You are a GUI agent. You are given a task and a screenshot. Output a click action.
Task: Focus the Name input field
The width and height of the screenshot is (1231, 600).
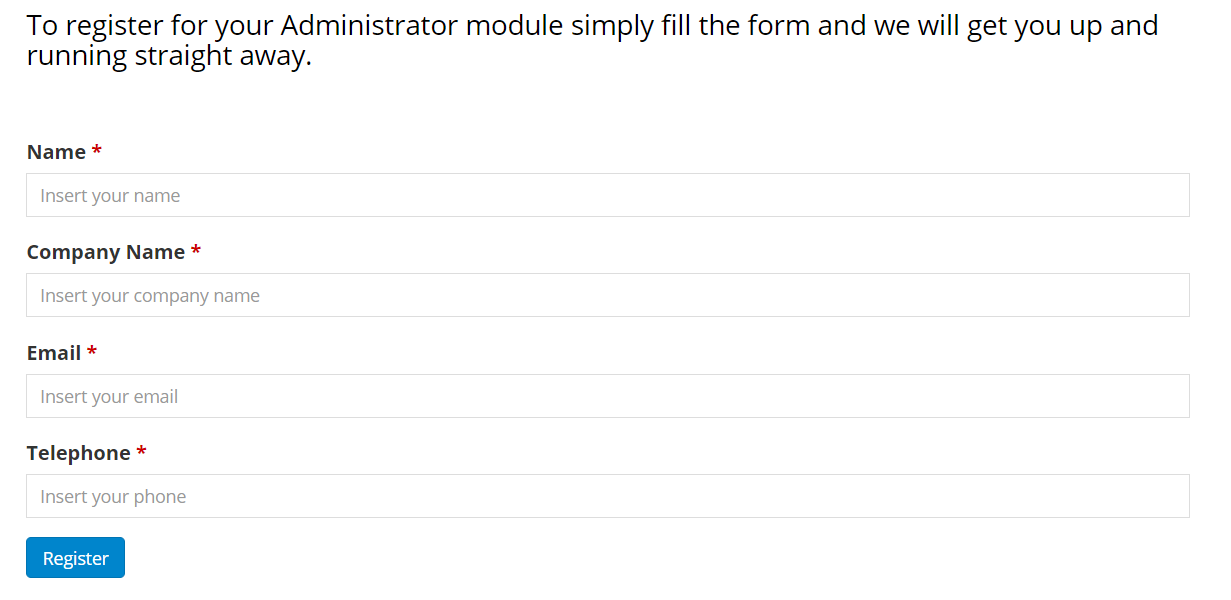click(x=608, y=195)
